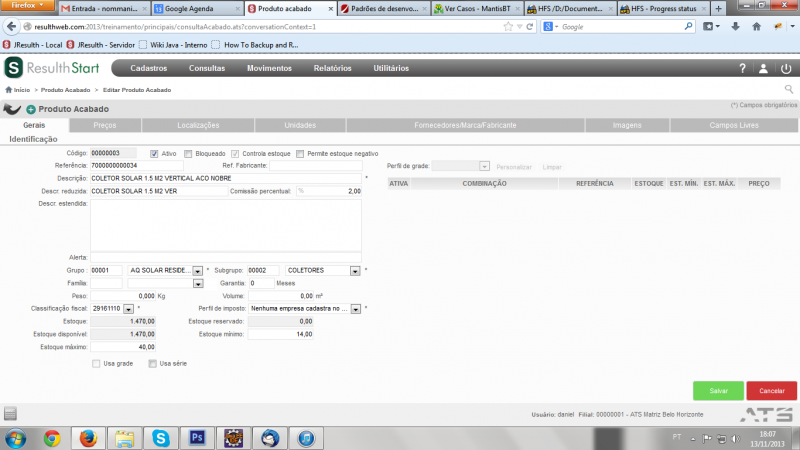Click the Início home icon in breadcrumb
800x450 pixels.
(x=8, y=90)
